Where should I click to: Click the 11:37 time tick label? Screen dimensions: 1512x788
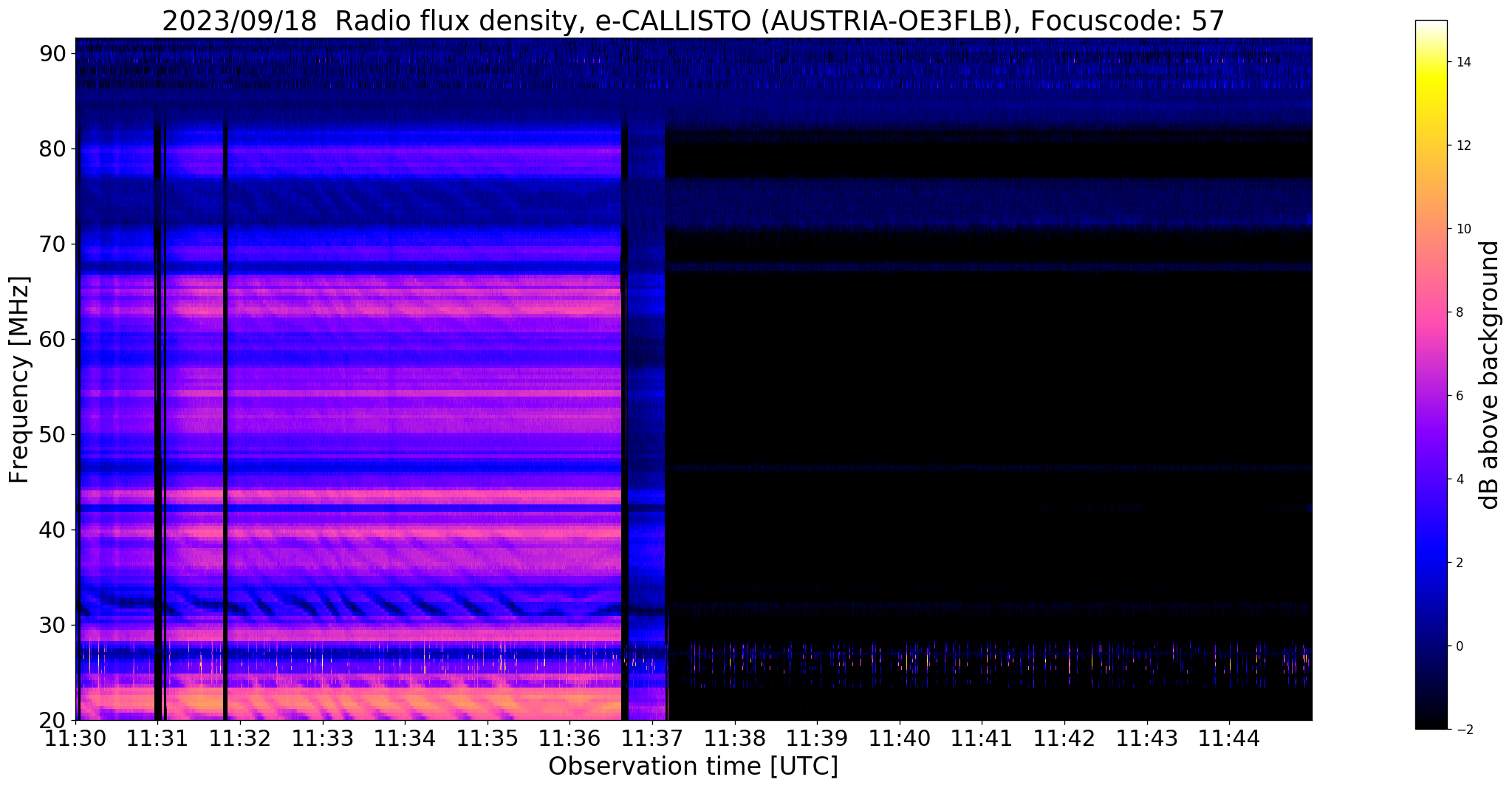(651, 739)
